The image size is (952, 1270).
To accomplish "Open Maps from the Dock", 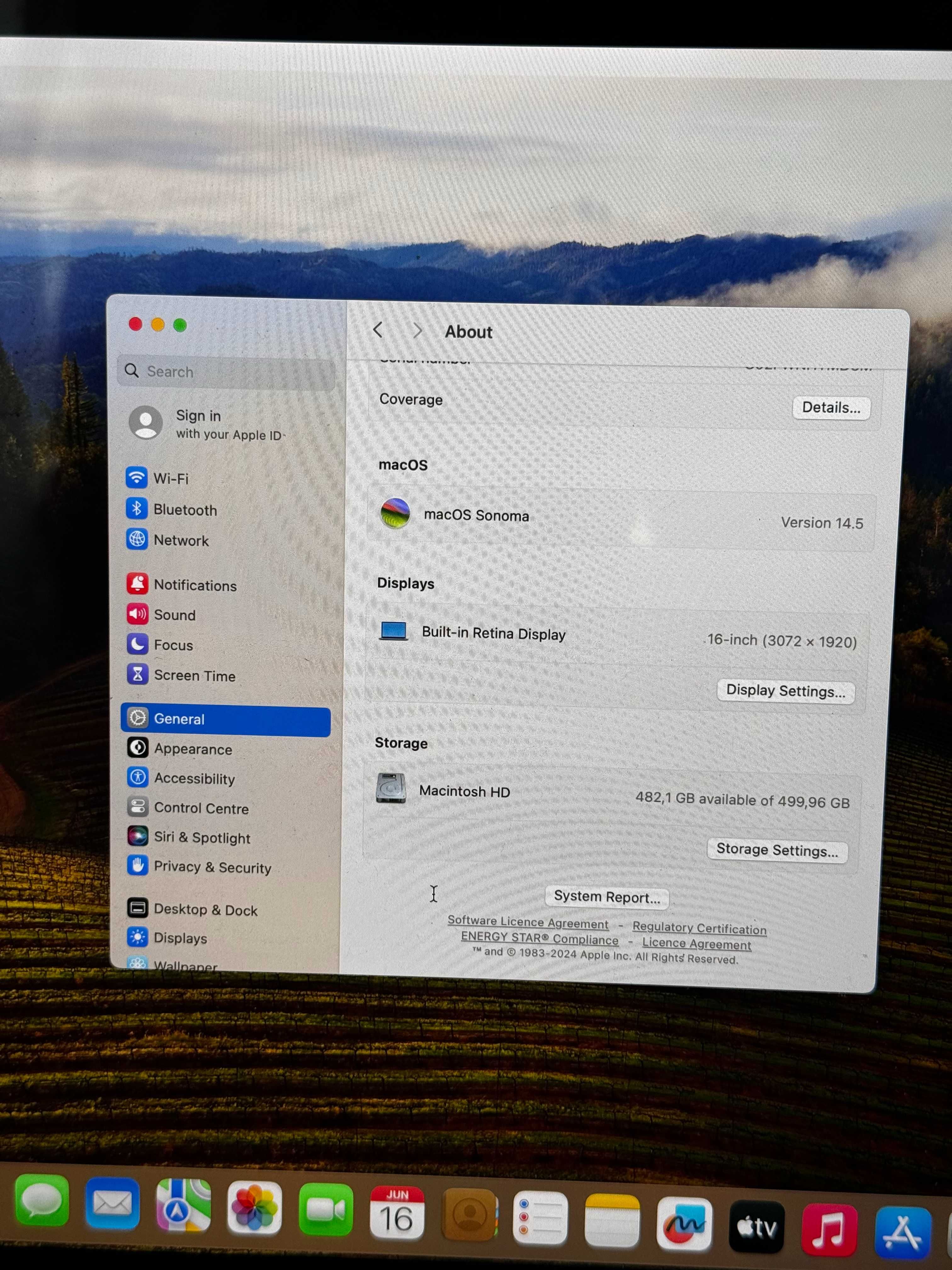I will (x=183, y=1205).
